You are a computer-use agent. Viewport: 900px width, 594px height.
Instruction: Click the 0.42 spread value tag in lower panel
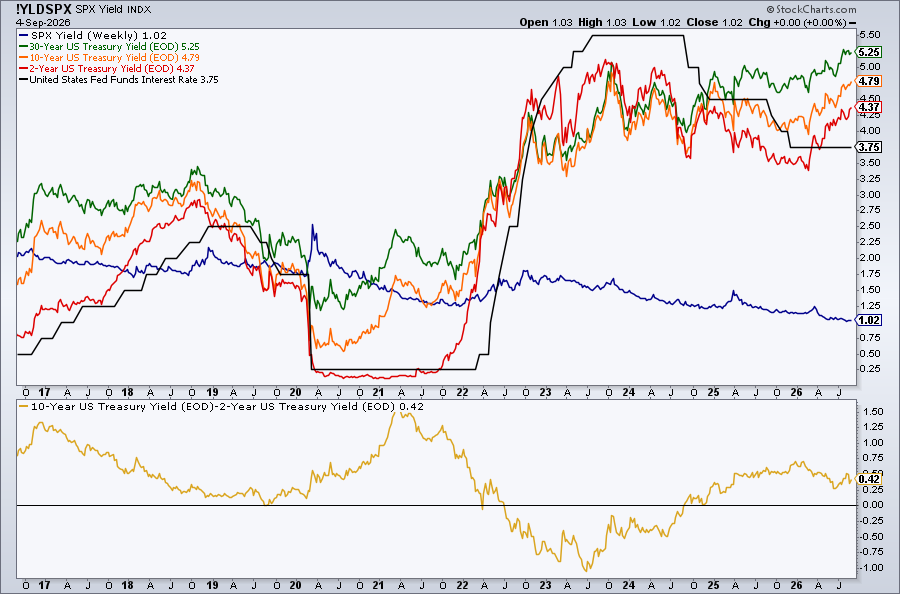tap(869, 479)
